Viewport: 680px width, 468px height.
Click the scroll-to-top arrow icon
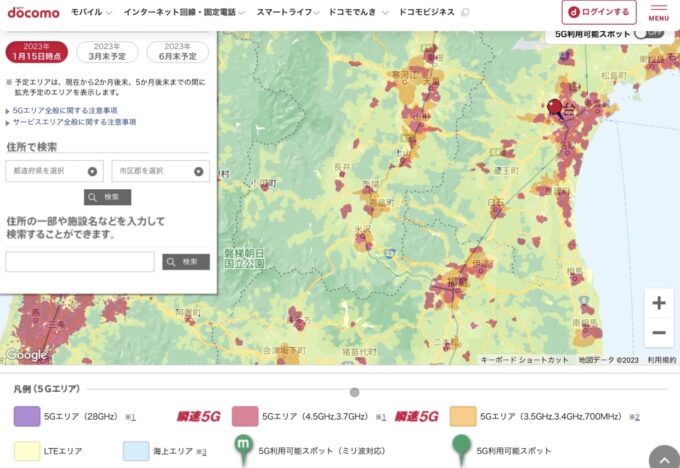(664, 459)
